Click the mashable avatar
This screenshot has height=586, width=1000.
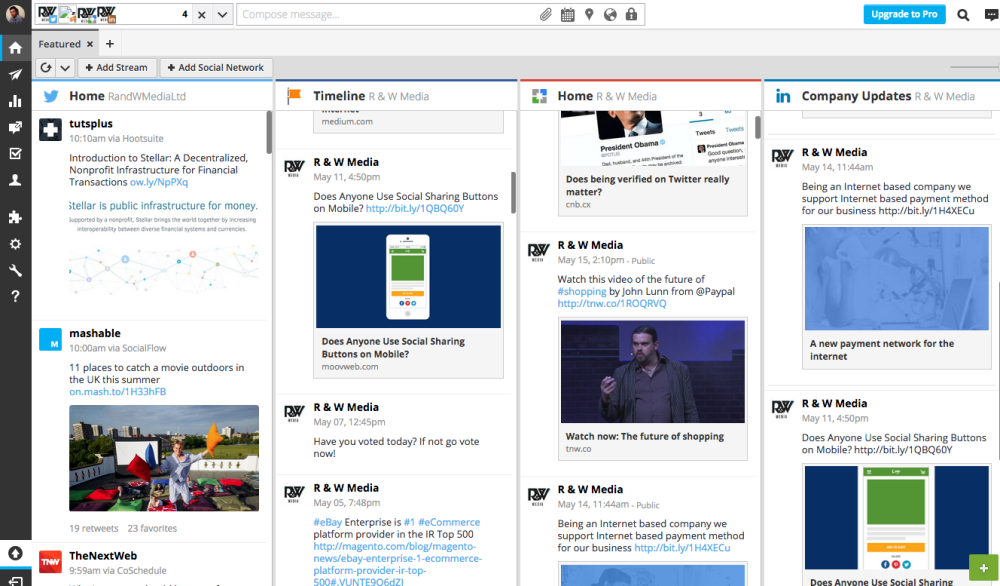[50, 339]
